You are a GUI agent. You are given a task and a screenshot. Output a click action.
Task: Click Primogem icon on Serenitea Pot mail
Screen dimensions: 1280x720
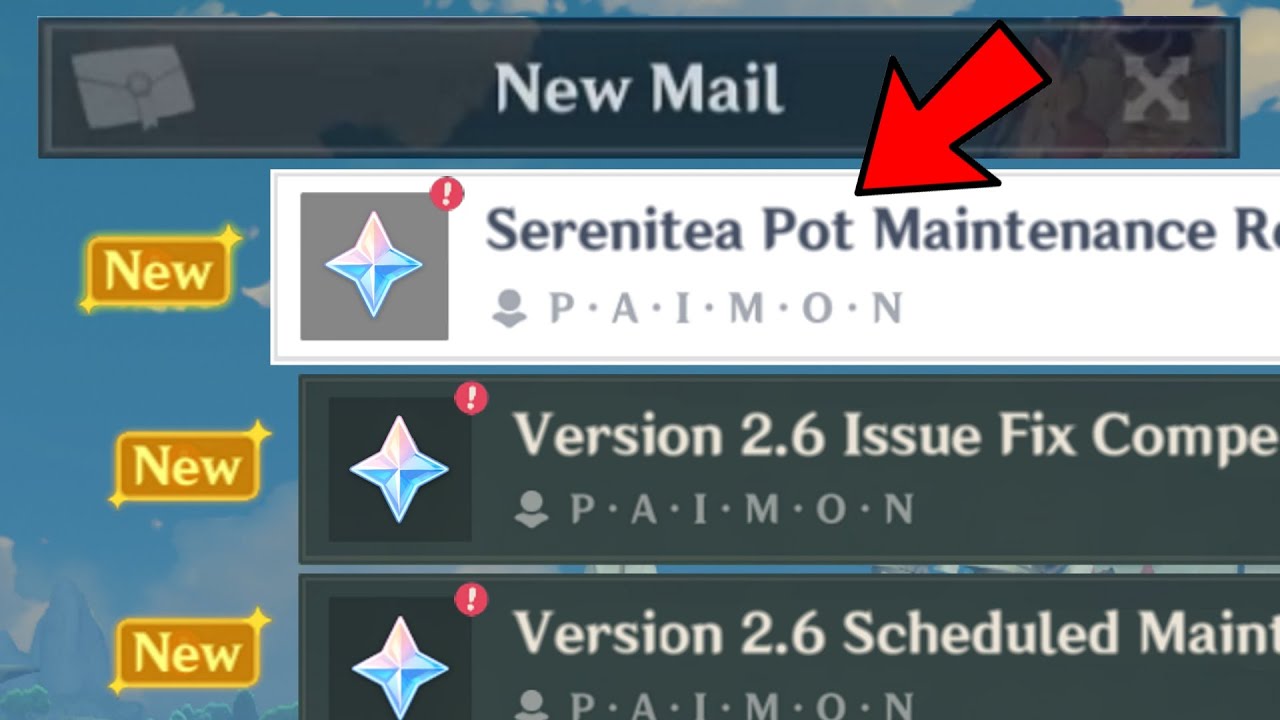374,265
